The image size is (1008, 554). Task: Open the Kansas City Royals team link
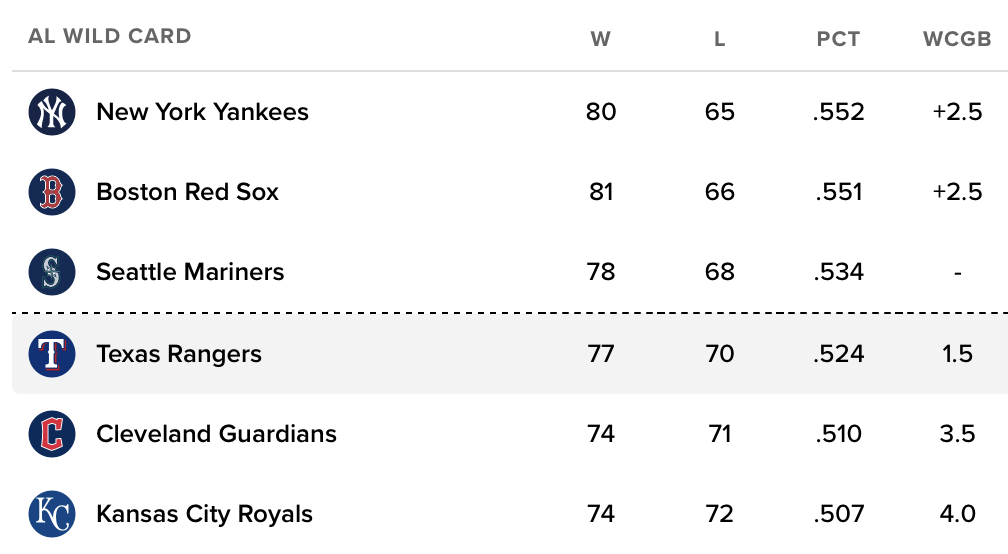(x=204, y=514)
